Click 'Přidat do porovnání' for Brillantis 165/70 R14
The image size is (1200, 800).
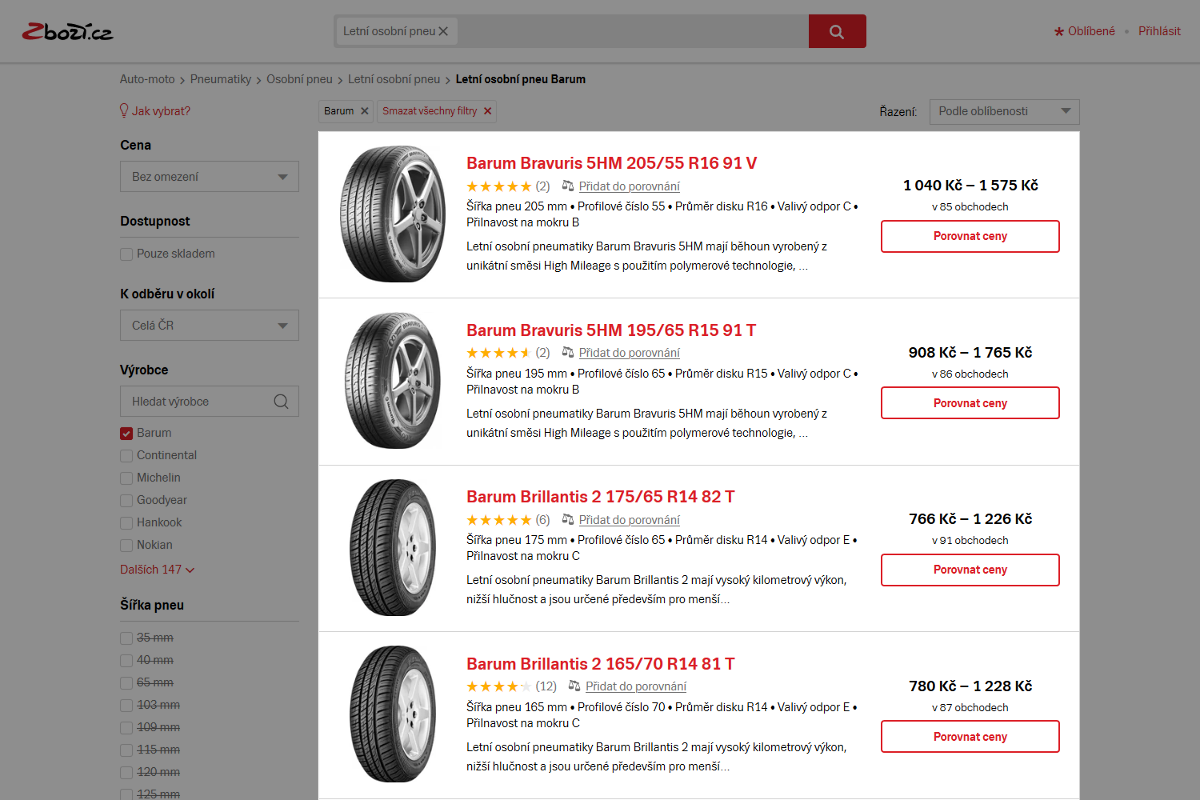click(636, 686)
